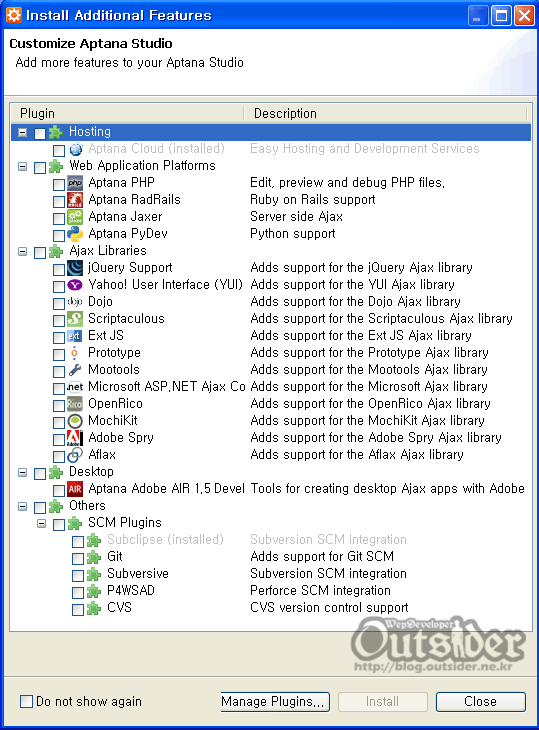Tick the Aptana Adobe AIR checkbox
The height and width of the screenshot is (730, 539).
(x=59, y=490)
